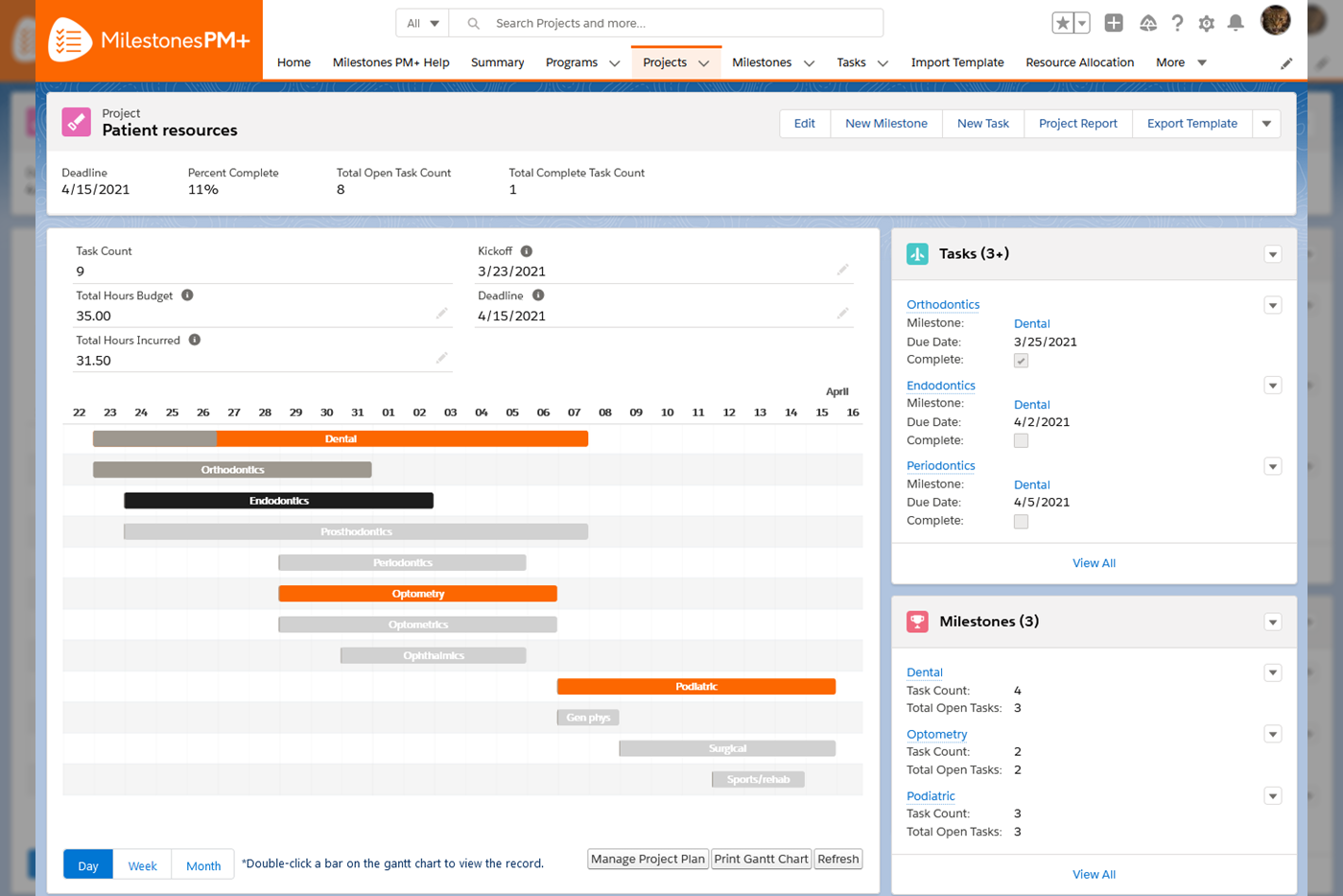Open the Setup gear icon

point(1207,23)
